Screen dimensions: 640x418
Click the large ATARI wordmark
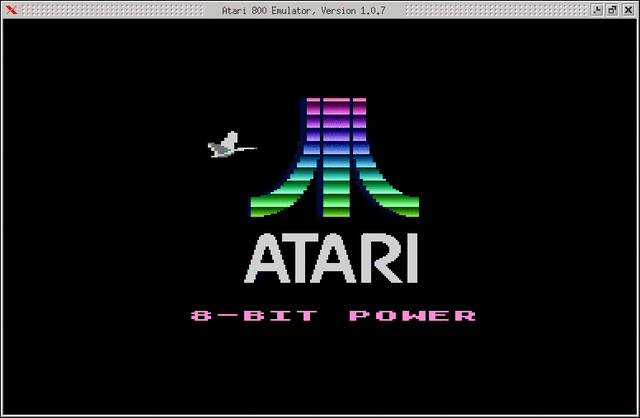[331, 258]
